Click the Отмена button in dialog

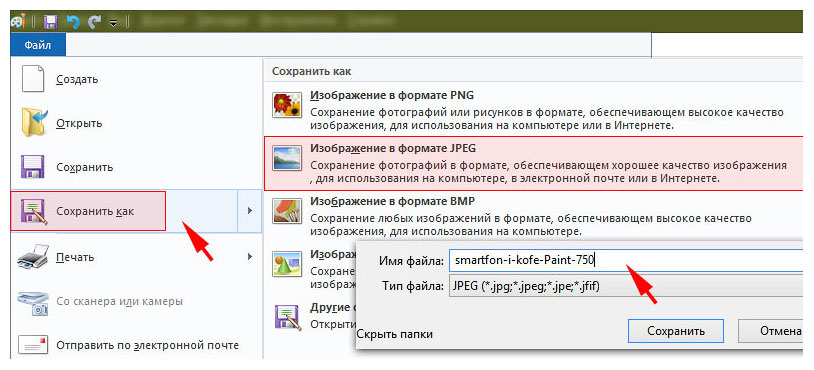[x=770, y=331]
